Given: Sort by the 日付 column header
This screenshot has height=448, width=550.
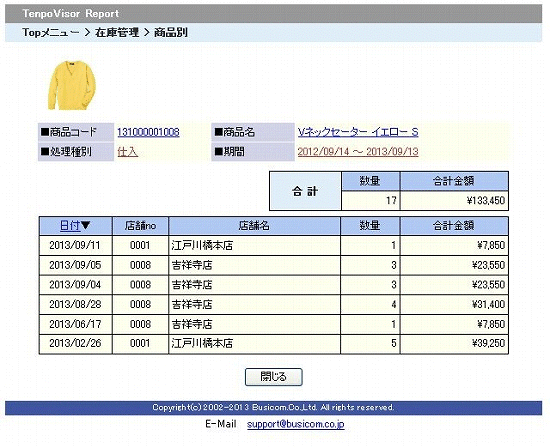Looking at the screenshot, I should 70,226.
